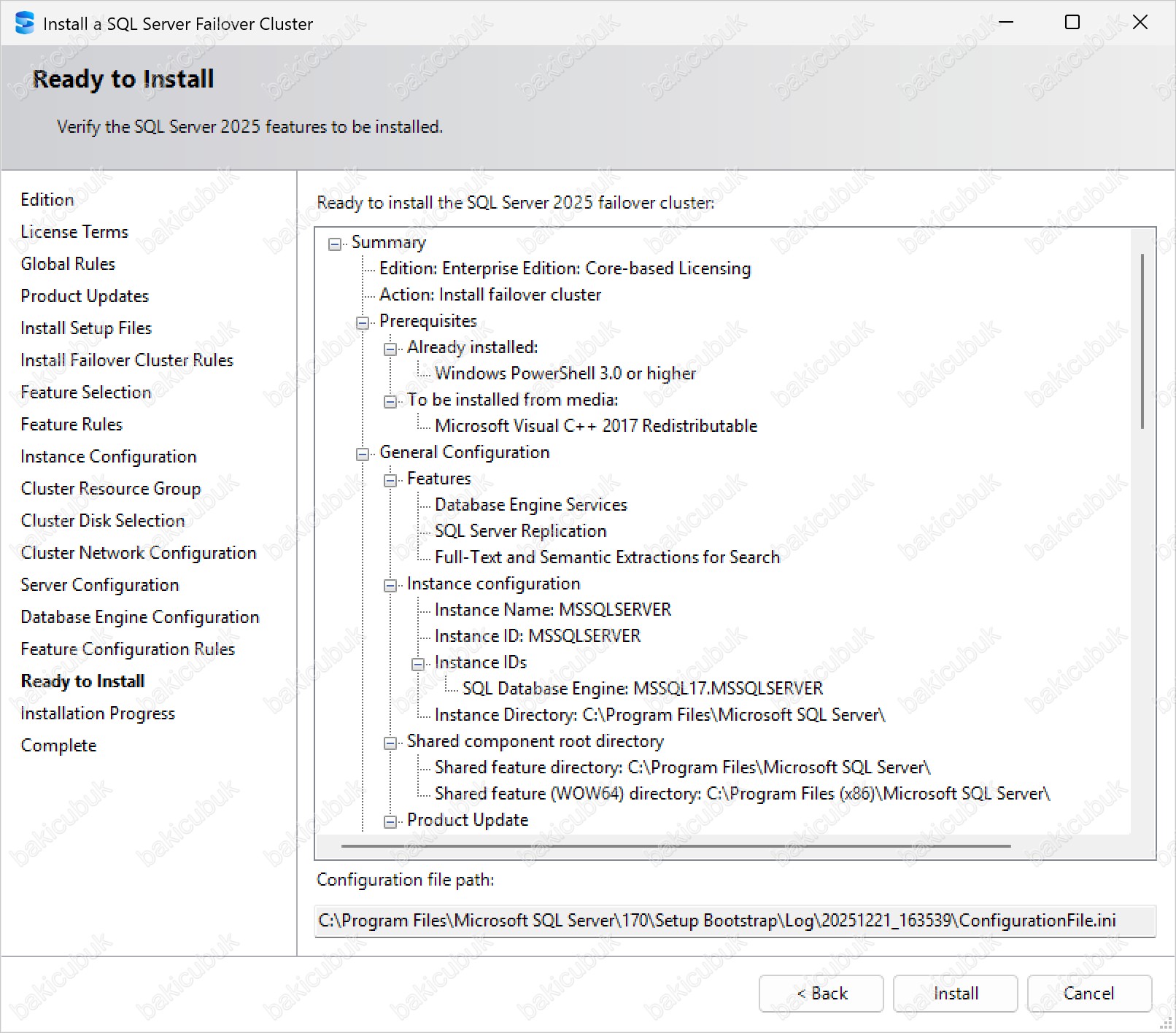Collapse the Instance IDs node
The image size is (1176, 1033).
(418, 665)
